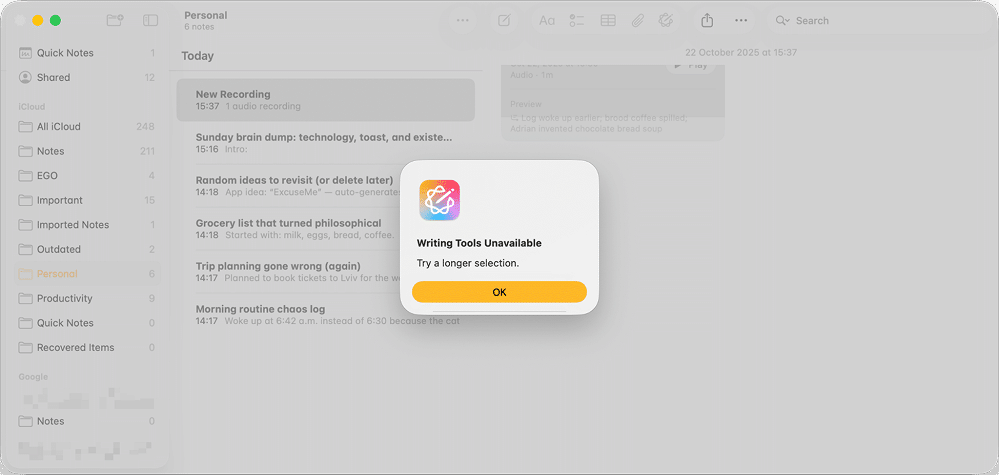Open the Google Notes folder
The width and height of the screenshot is (999, 475).
[x=87, y=421]
